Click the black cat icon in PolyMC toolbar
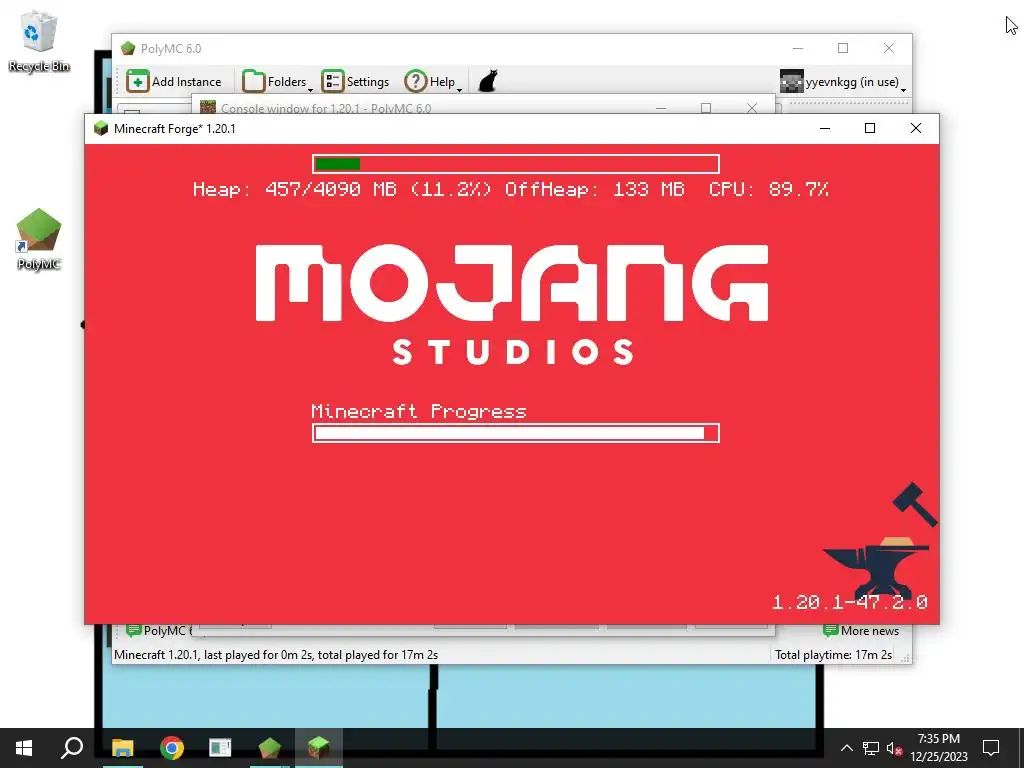Screen dimensions: 1024x768 pos(488,82)
